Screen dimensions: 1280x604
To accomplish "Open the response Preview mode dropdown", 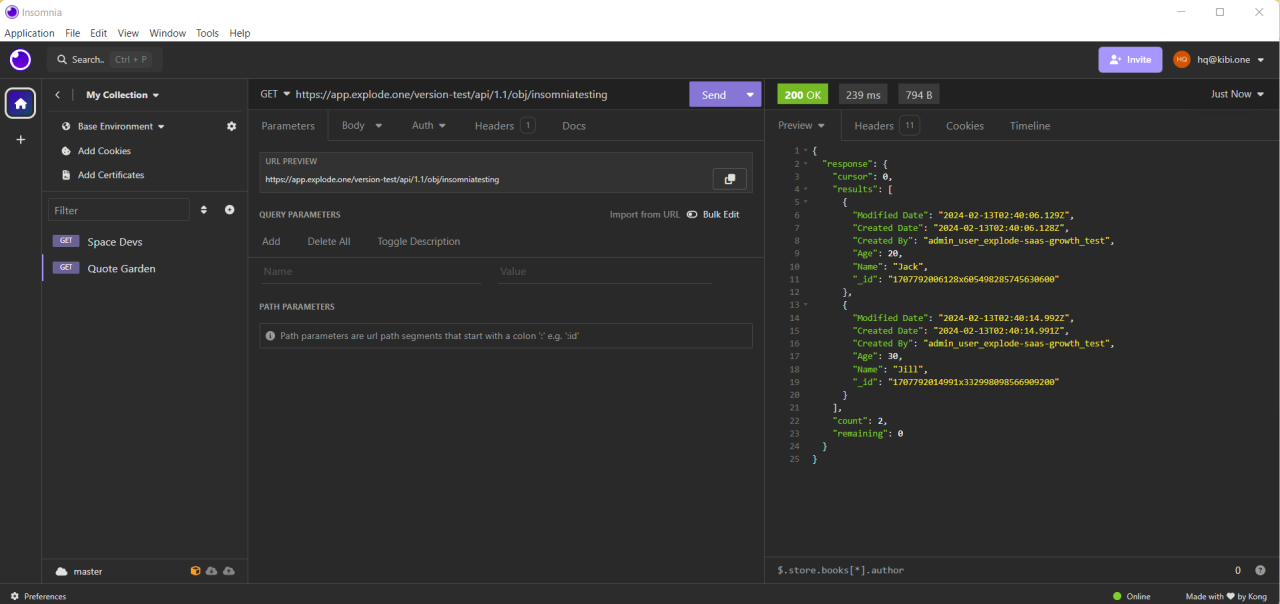I will pos(801,125).
